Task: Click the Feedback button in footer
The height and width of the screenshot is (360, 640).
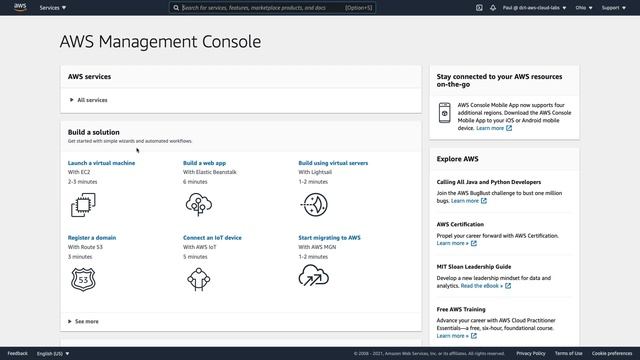Action: 18,353
